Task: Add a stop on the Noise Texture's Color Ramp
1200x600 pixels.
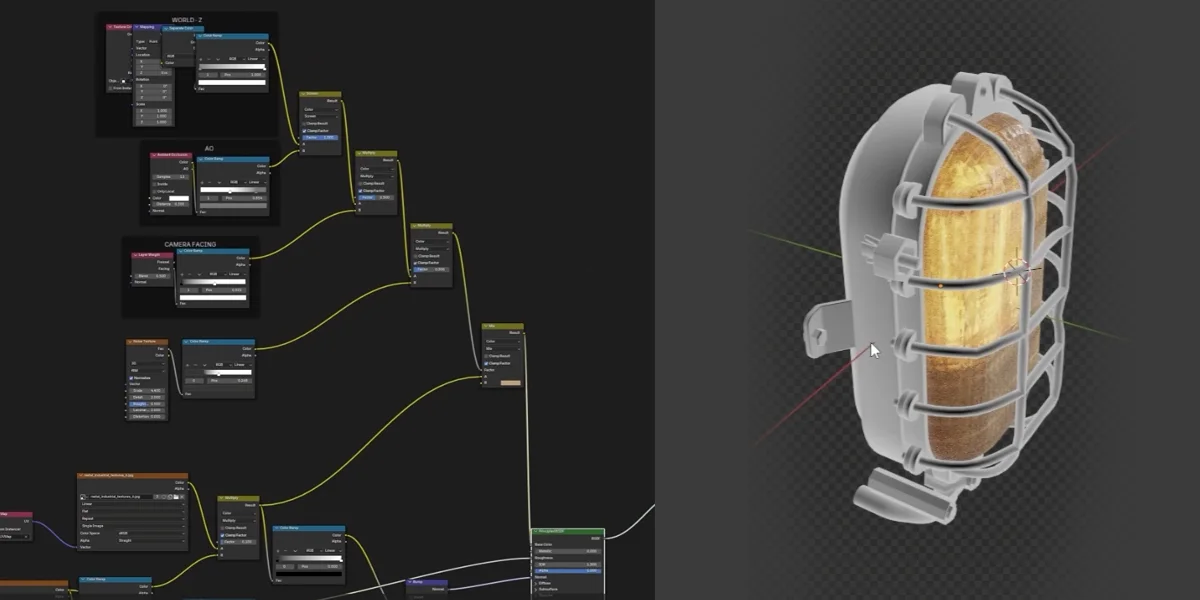Action: tap(188, 365)
